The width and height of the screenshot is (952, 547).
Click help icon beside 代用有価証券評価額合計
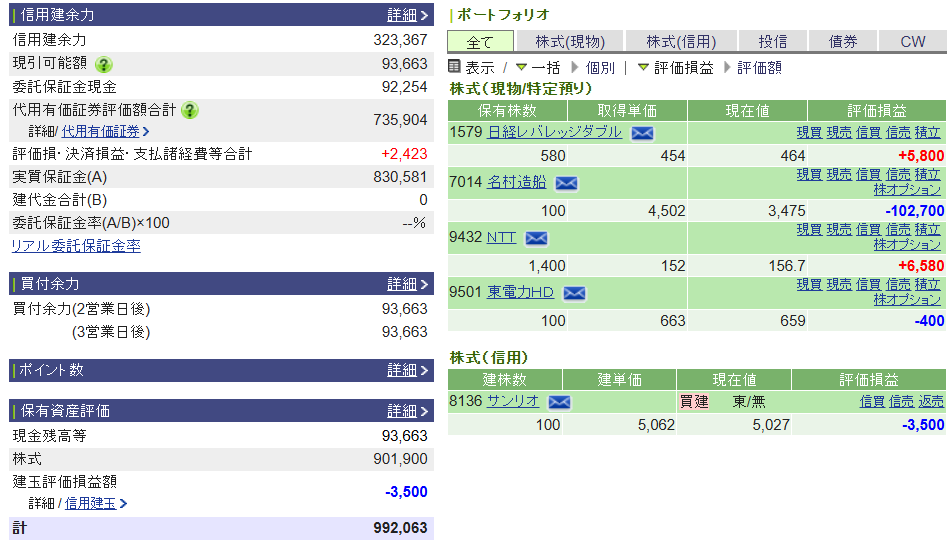pyautogui.click(x=190, y=110)
